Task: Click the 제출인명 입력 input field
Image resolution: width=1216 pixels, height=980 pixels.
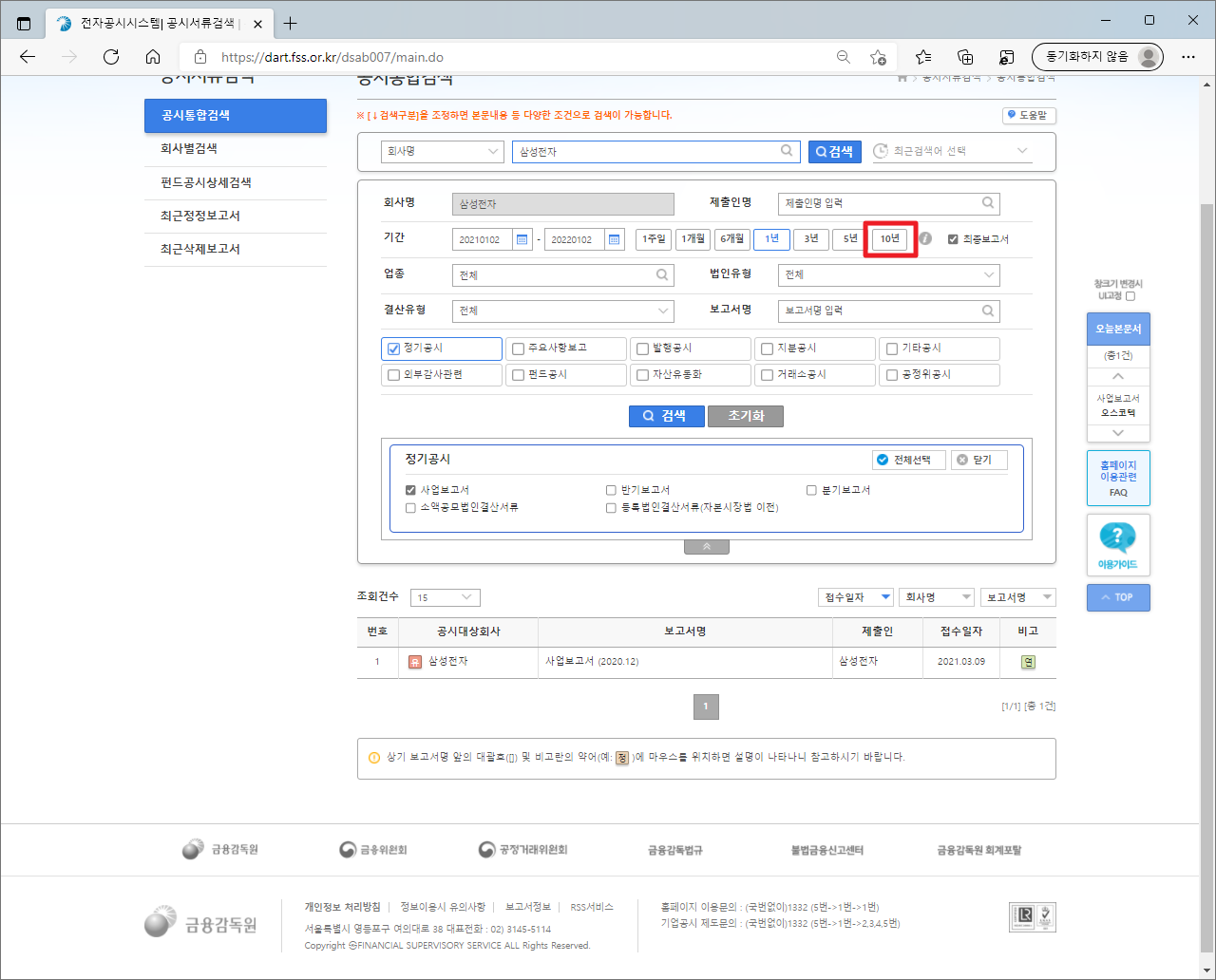Action: click(888, 202)
